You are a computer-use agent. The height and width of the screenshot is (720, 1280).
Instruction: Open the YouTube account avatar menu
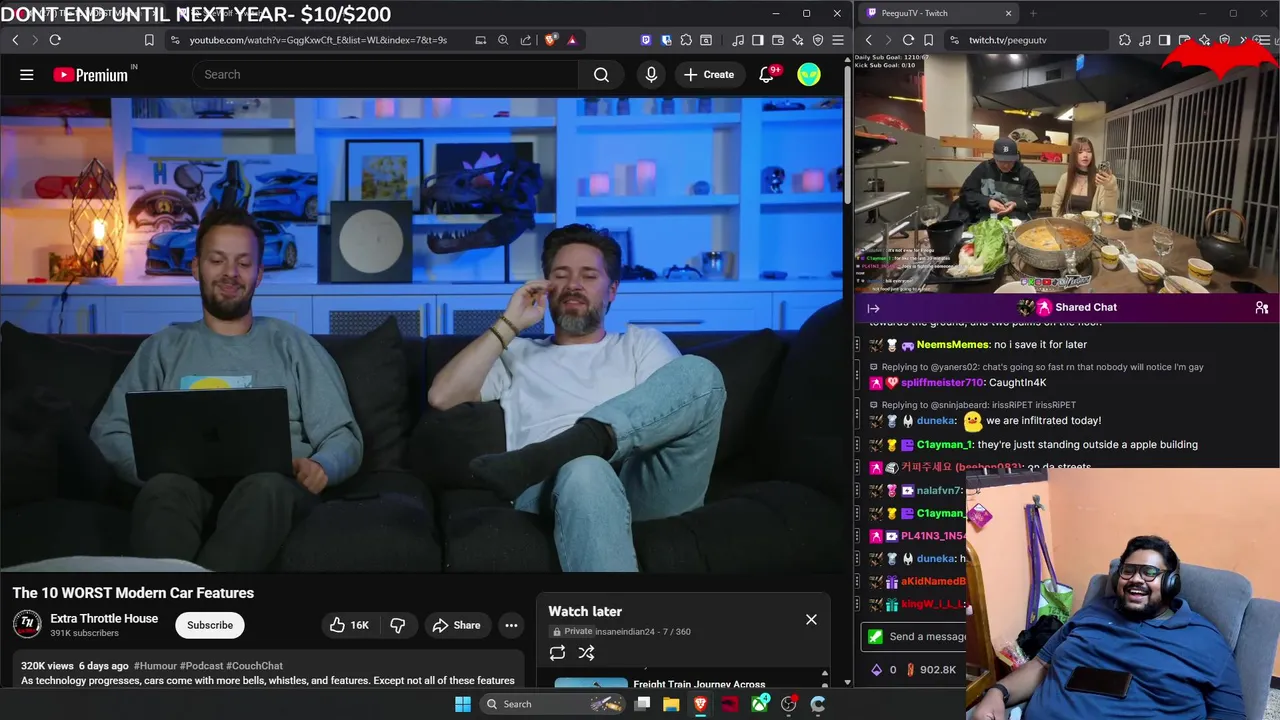pos(809,75)
